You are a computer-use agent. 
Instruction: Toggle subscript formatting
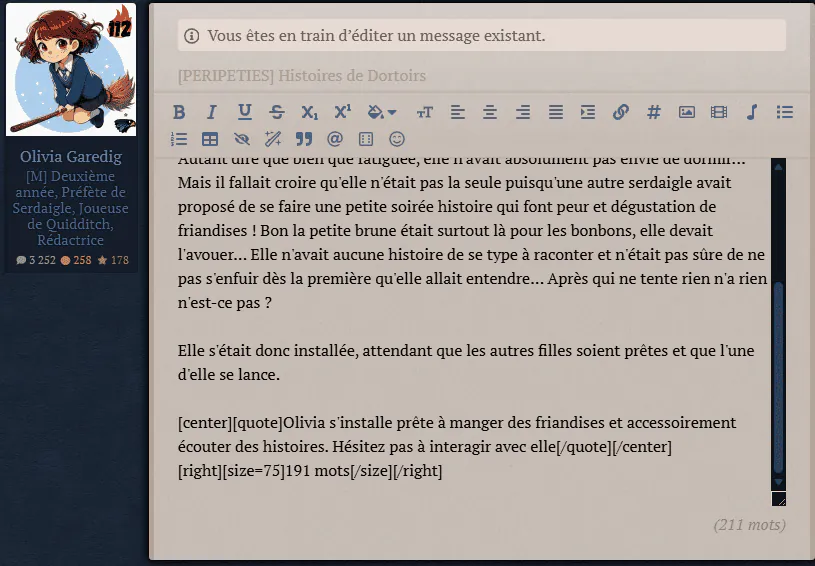[x=309, y=112]
